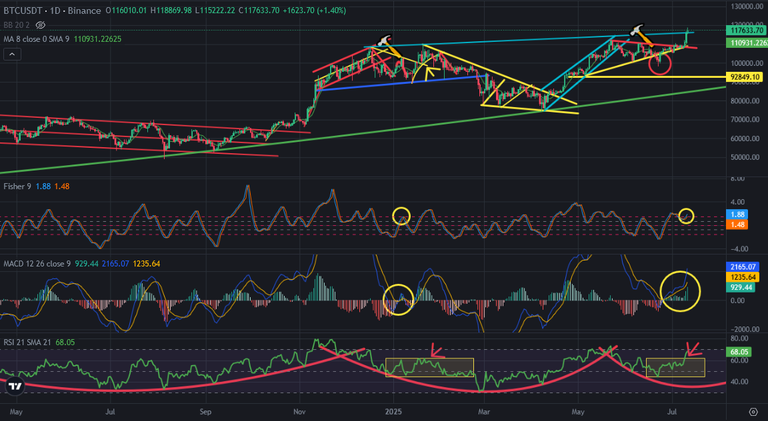This screenshot has width=768, height=421.
Task: Click the Nov label on time axis
Action: point(299,412)
